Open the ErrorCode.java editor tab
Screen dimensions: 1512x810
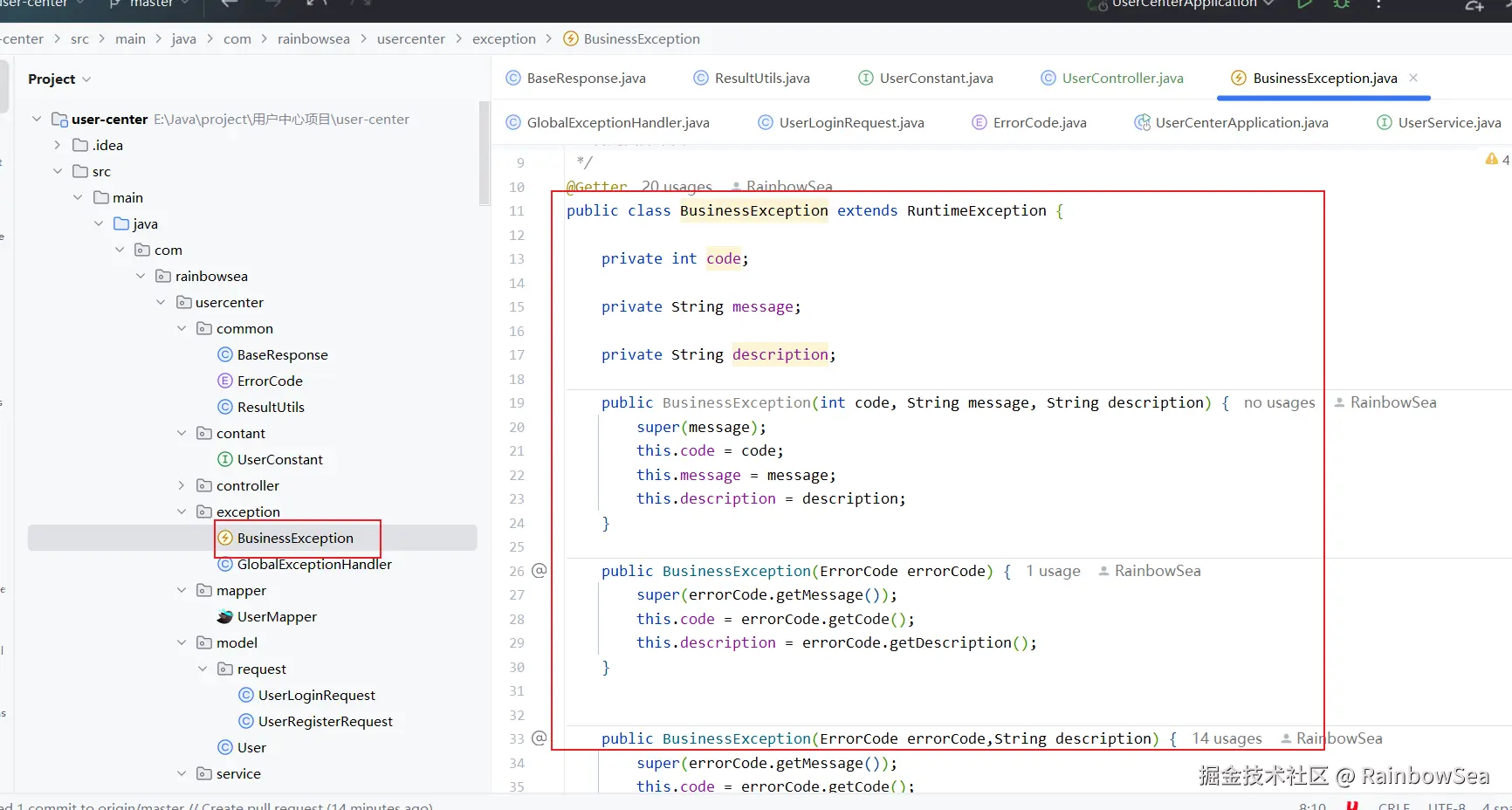[1039, 123]
